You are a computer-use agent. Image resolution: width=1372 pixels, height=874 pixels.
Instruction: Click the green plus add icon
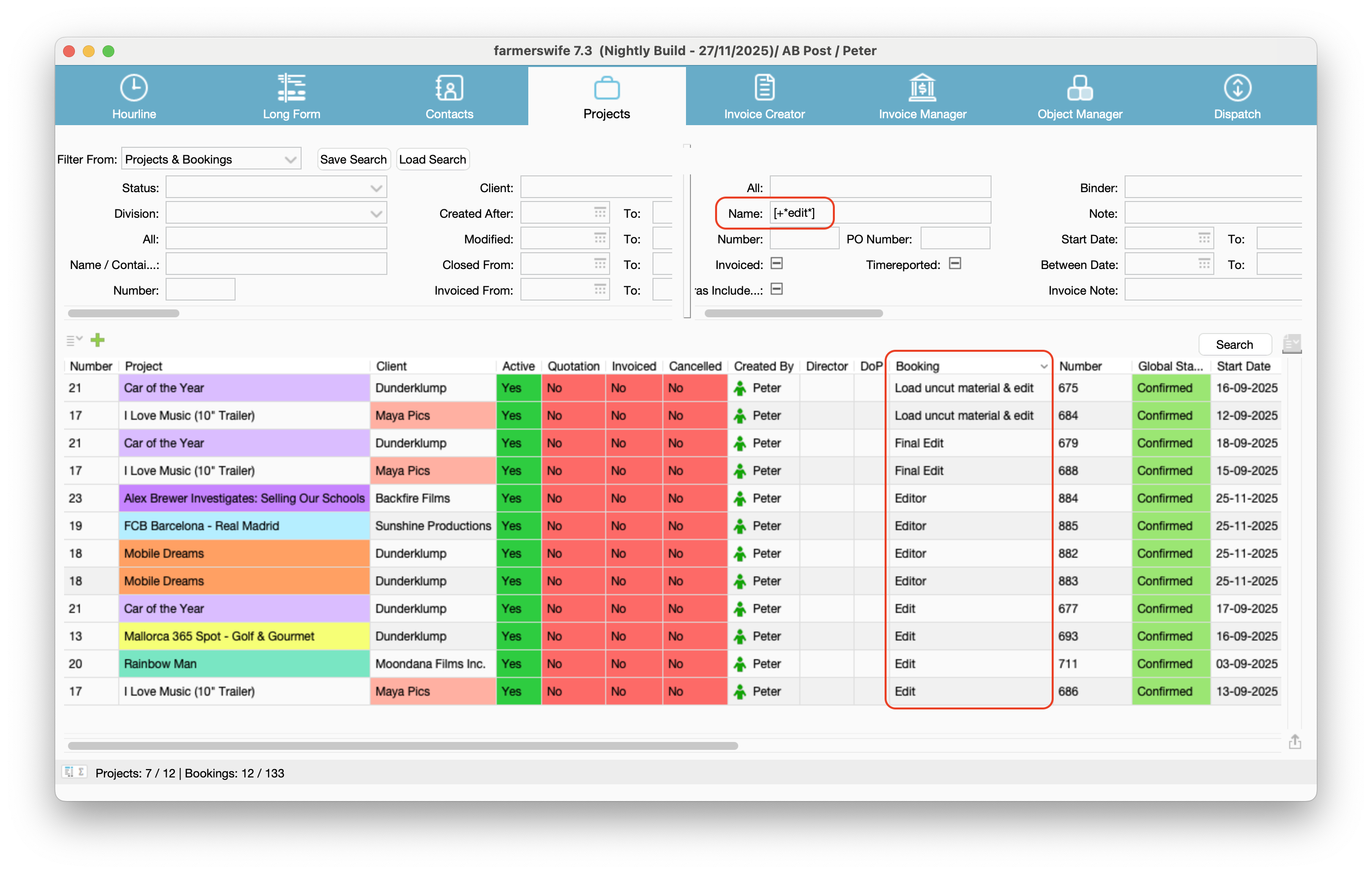click(98, 340)
